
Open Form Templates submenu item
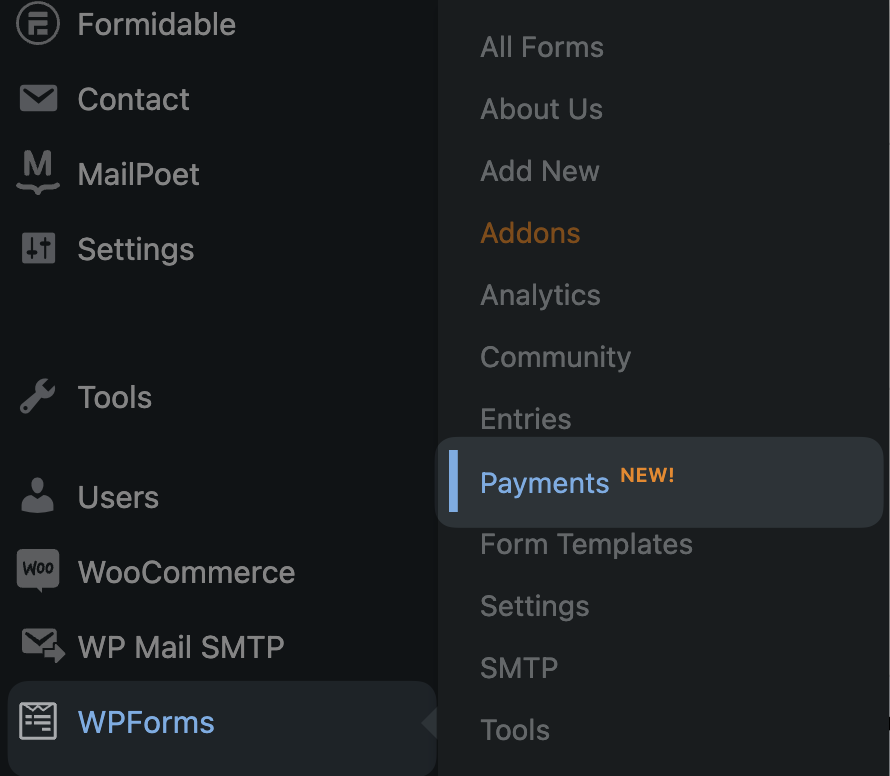pyautogui.click(x=586, y=544)
